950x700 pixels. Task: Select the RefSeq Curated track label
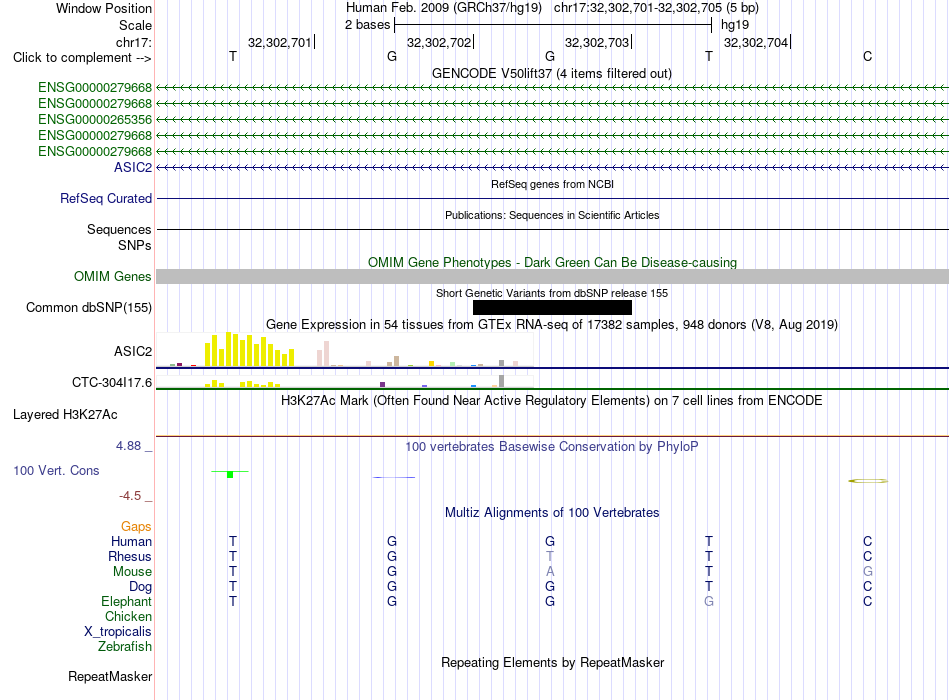coord(106,198)
